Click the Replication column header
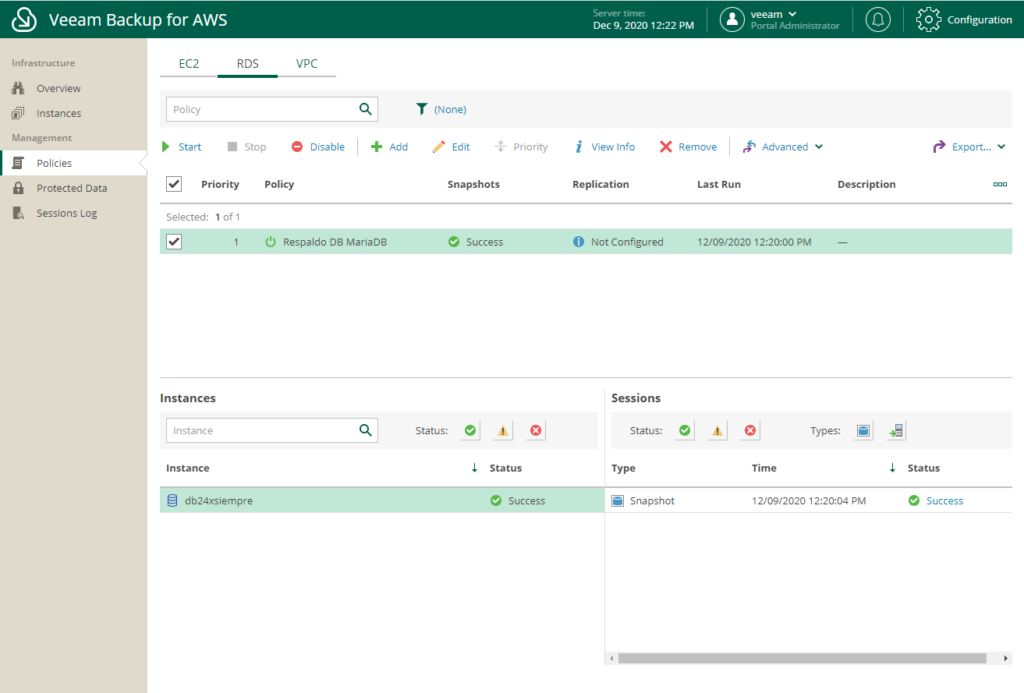 600,184
